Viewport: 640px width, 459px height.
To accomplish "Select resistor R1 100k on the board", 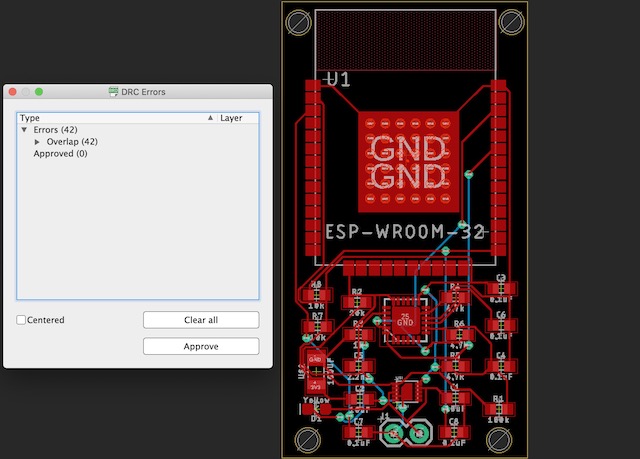I will click(500, 408).
